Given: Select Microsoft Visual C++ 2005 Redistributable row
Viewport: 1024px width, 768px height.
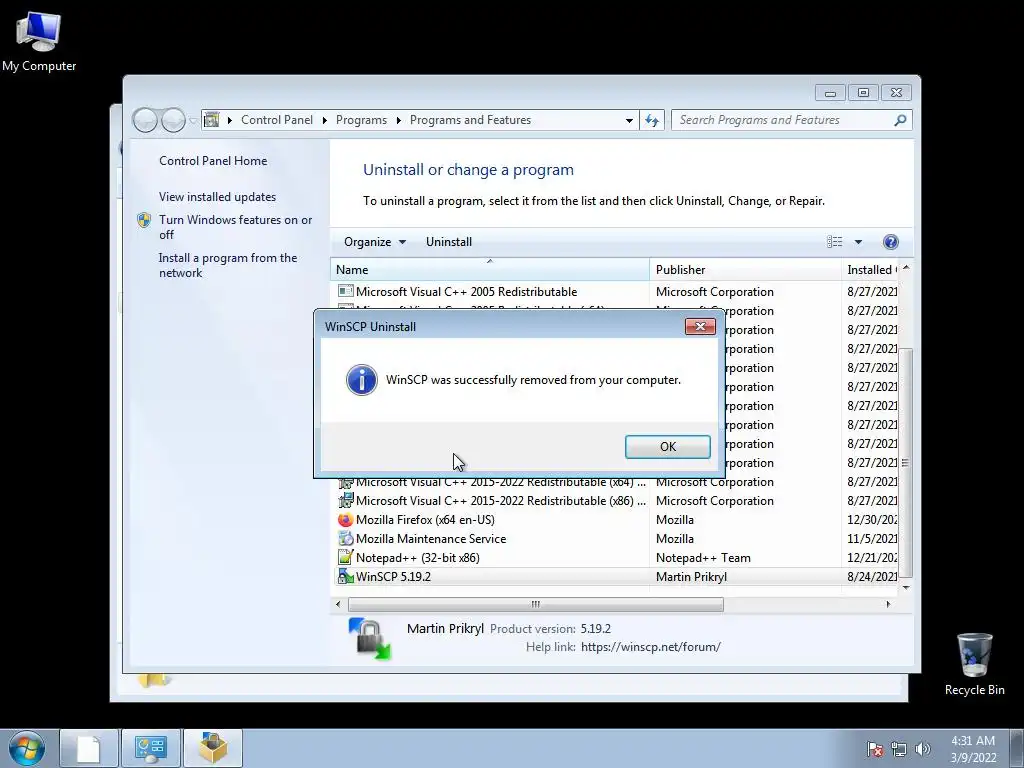Looking at the screenshot, I should [616, 292].
